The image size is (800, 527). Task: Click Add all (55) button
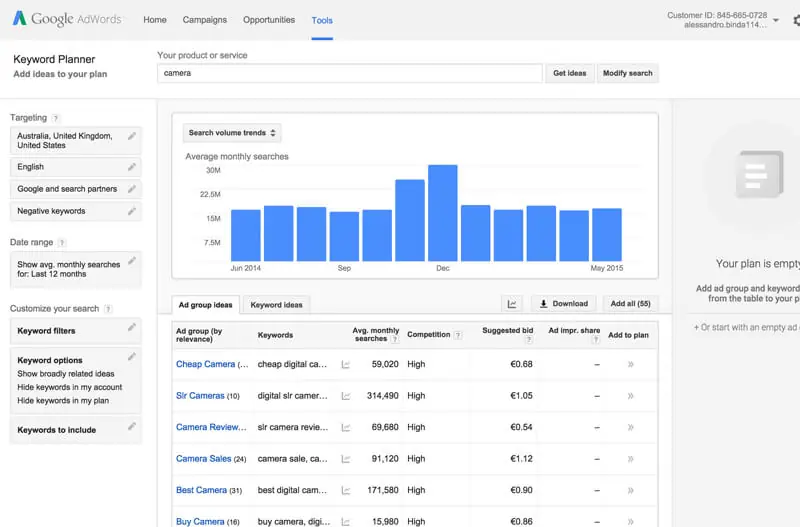(631, 304)
